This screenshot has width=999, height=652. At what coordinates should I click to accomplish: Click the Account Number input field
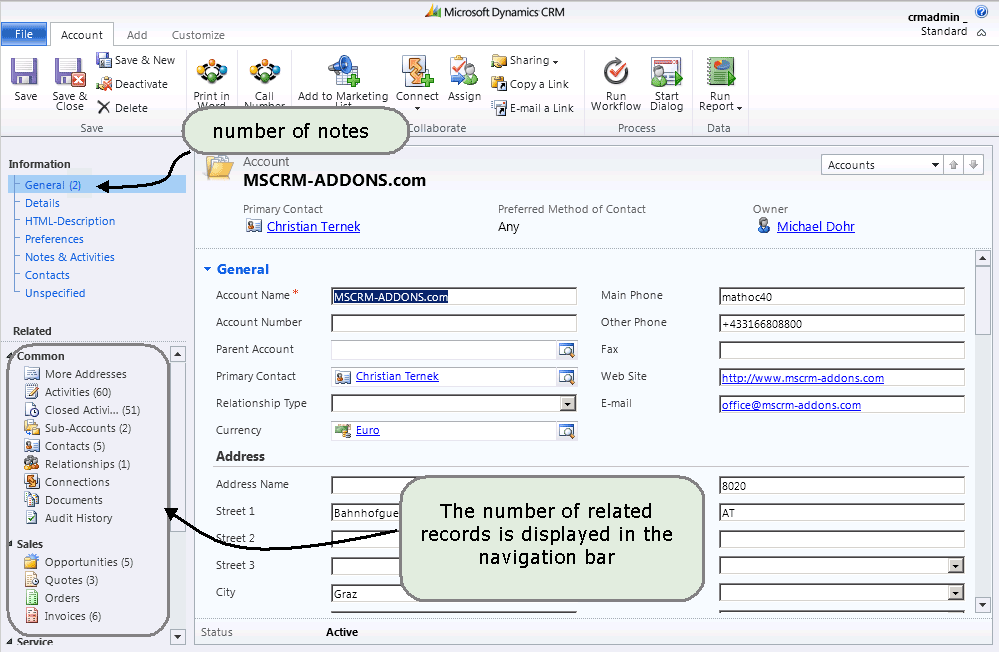tap(454, 323)
